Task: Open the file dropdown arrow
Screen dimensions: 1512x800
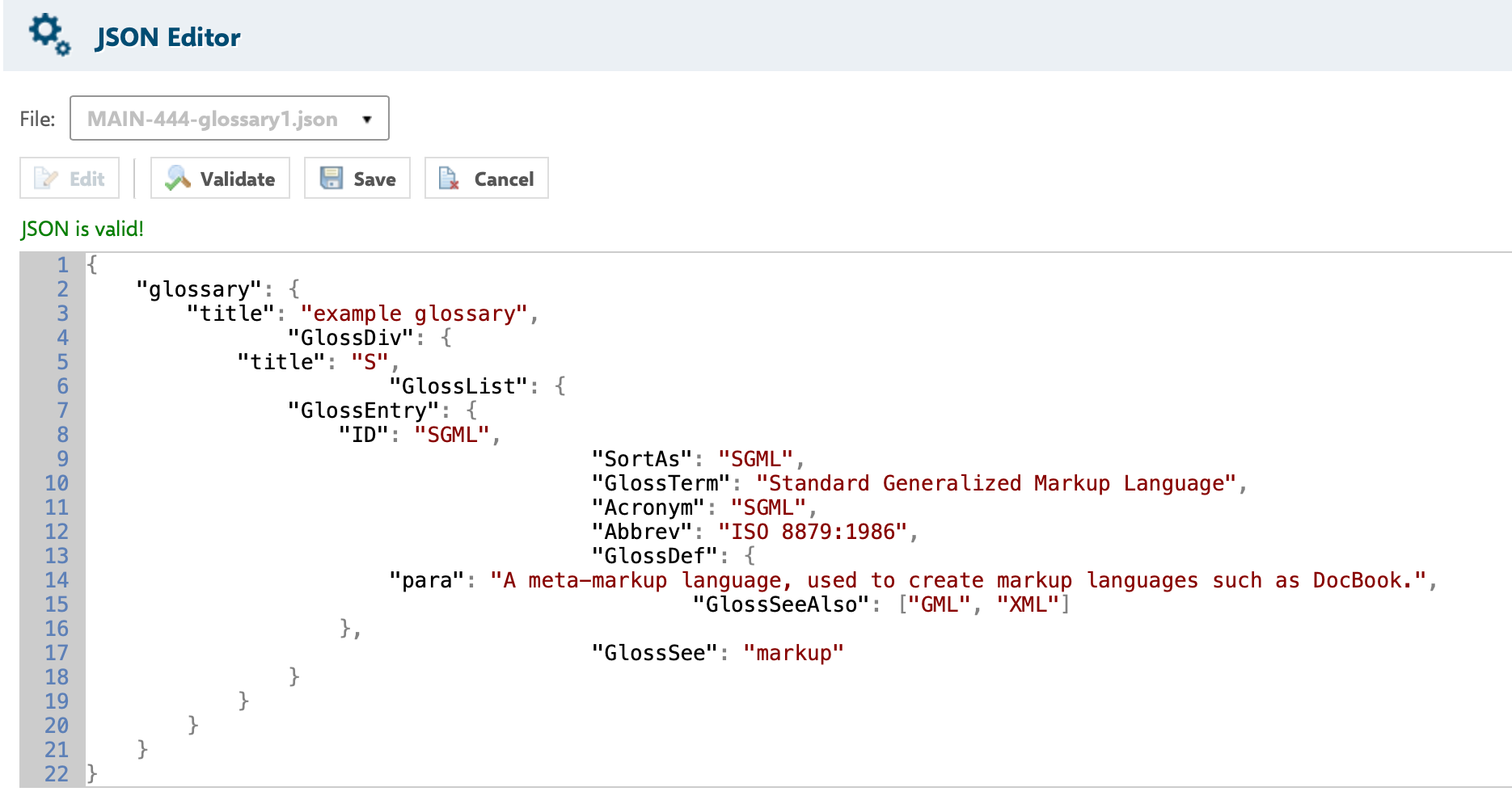Action: 367,120
